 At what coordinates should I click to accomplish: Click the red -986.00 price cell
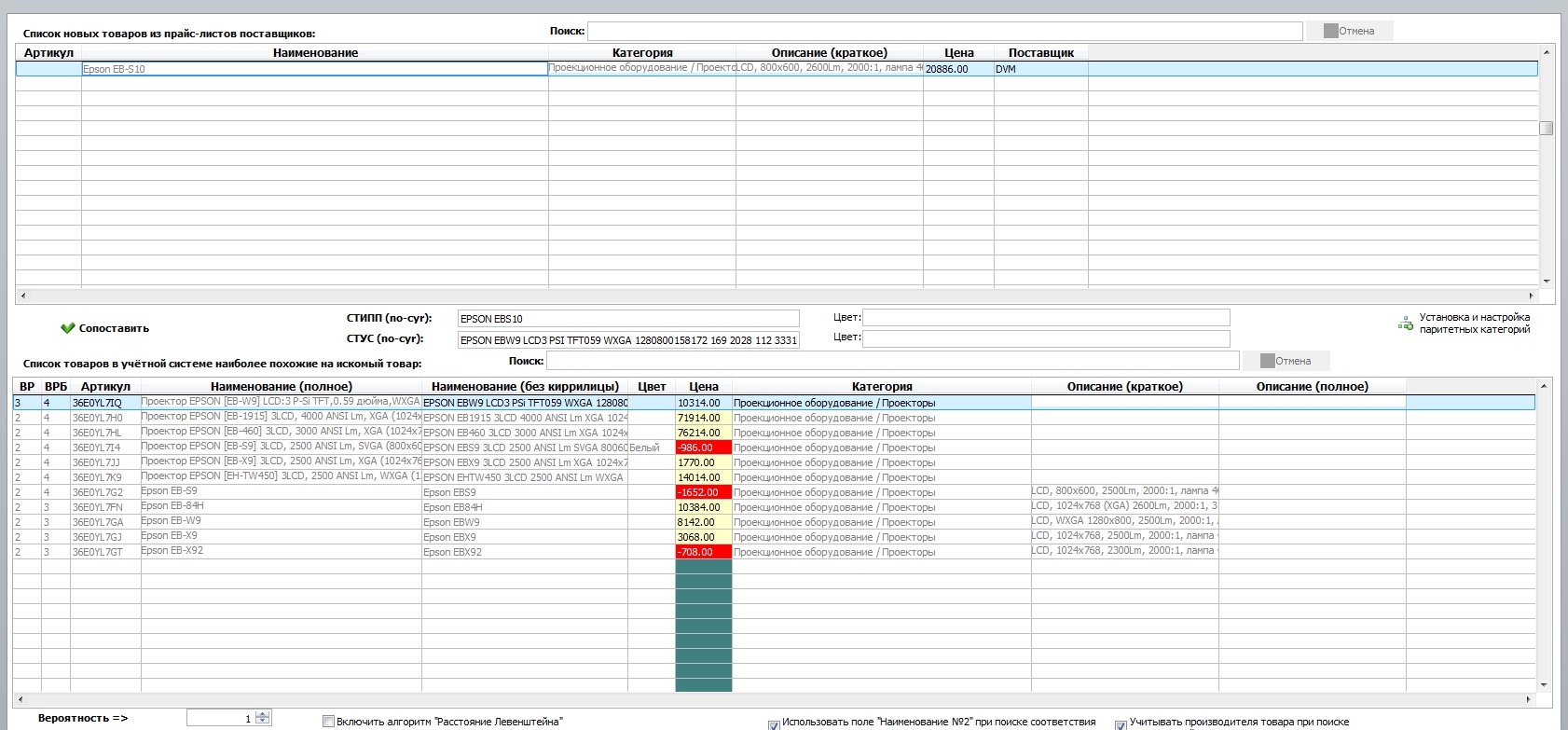tap(704, 448)
